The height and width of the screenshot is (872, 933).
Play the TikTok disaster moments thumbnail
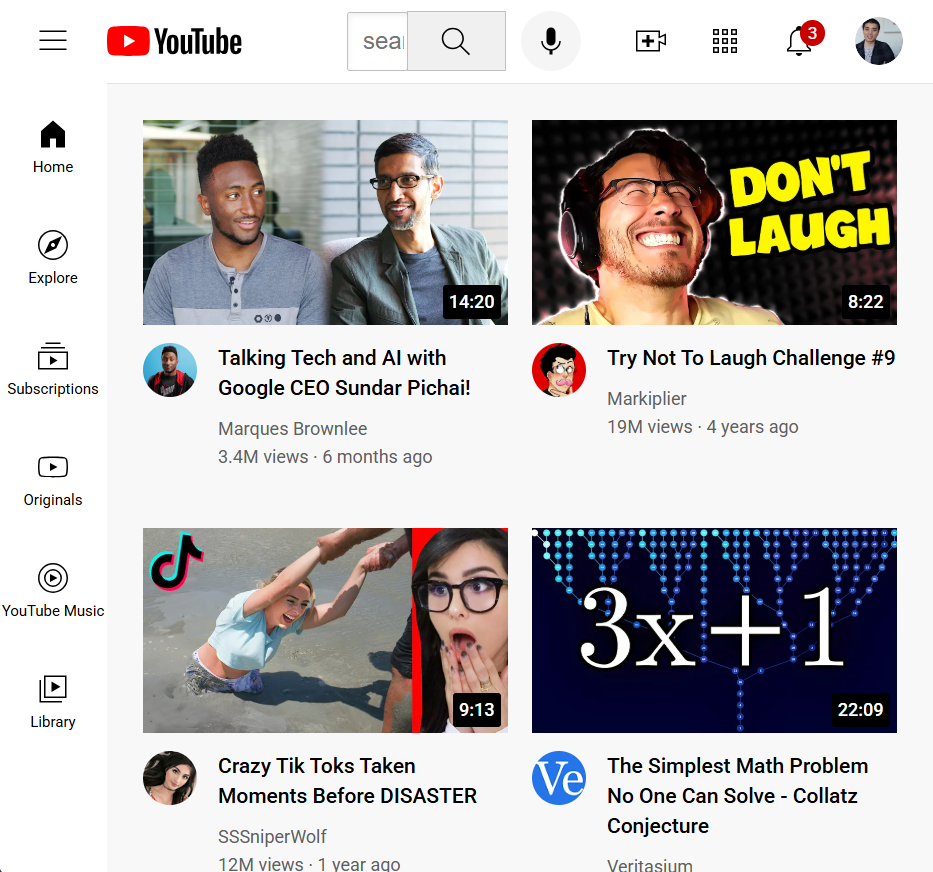pos(325,630)
